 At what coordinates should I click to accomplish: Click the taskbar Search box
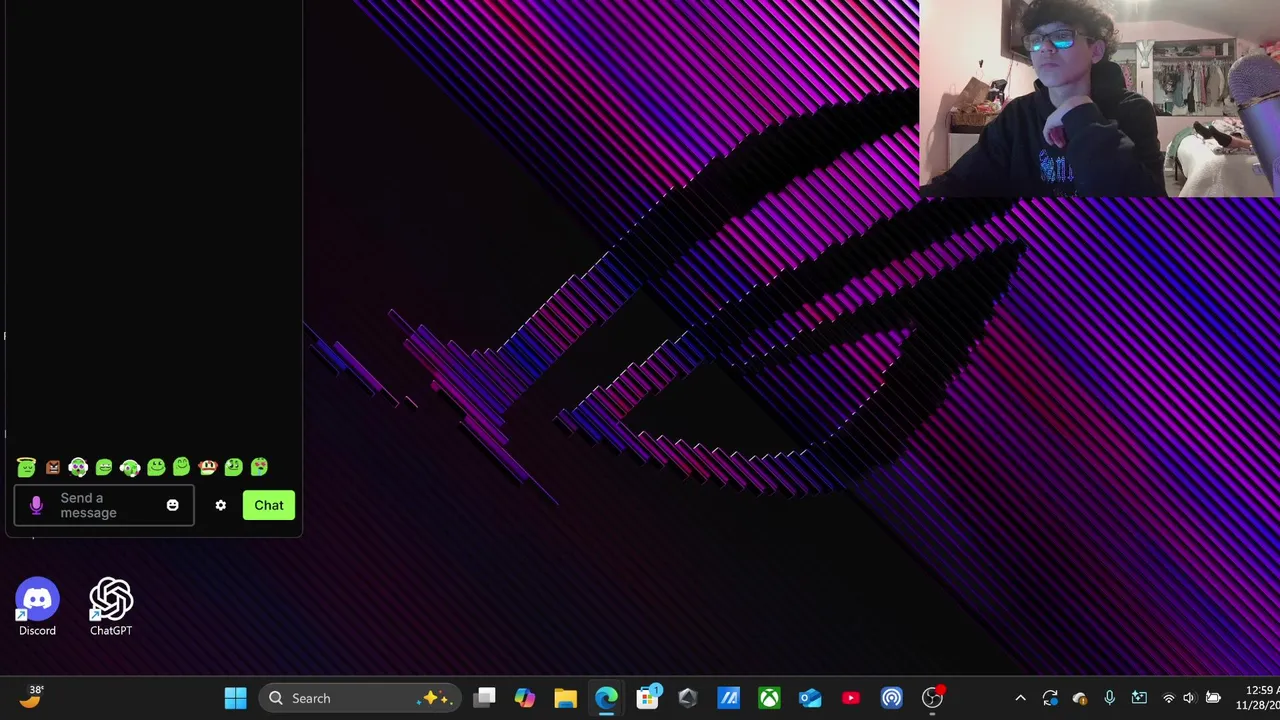pyautogui.click(x=360, y=698)
